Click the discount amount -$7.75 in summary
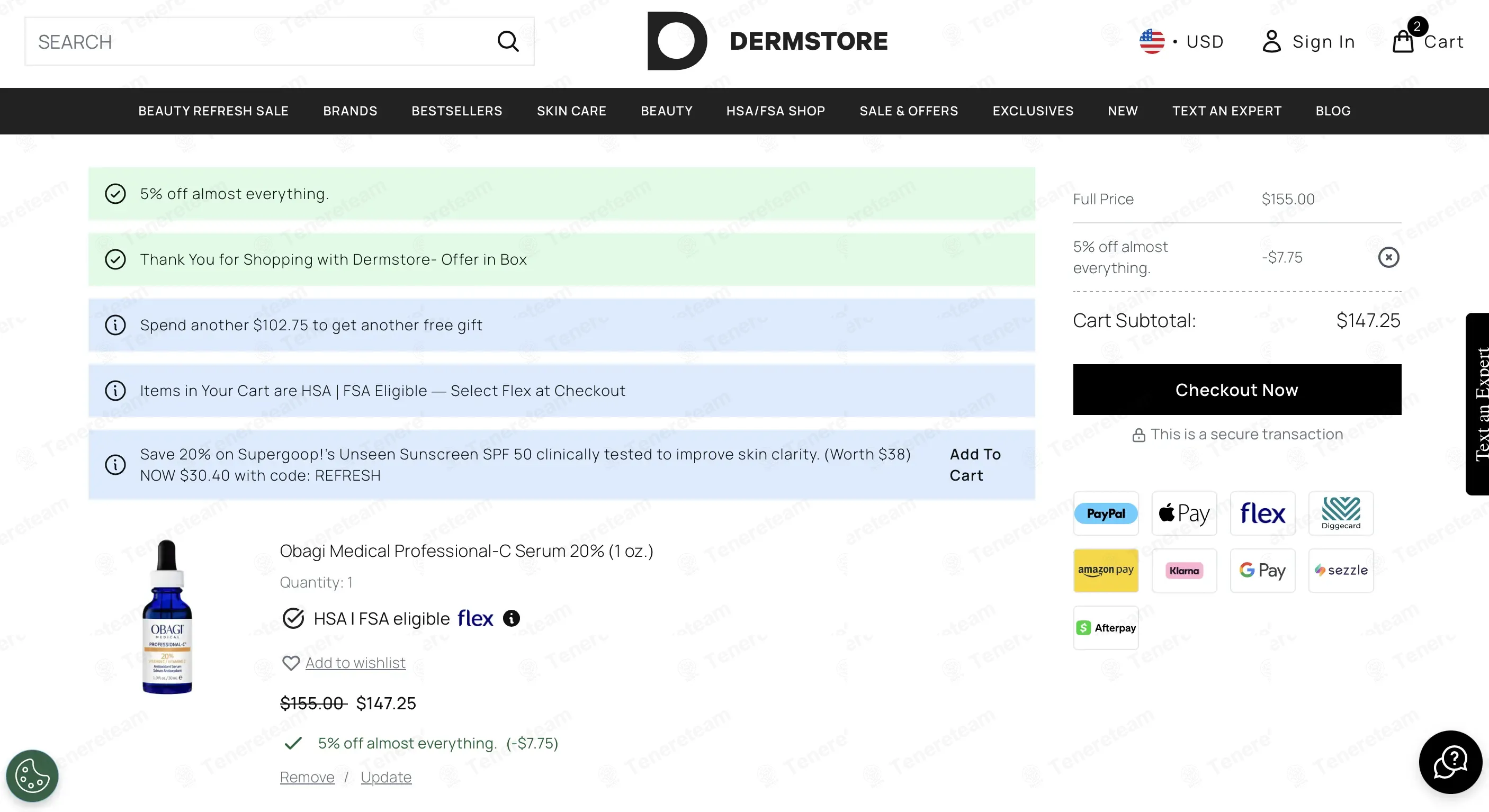This screenshot has height=812, width=1489. [1282, 257]
